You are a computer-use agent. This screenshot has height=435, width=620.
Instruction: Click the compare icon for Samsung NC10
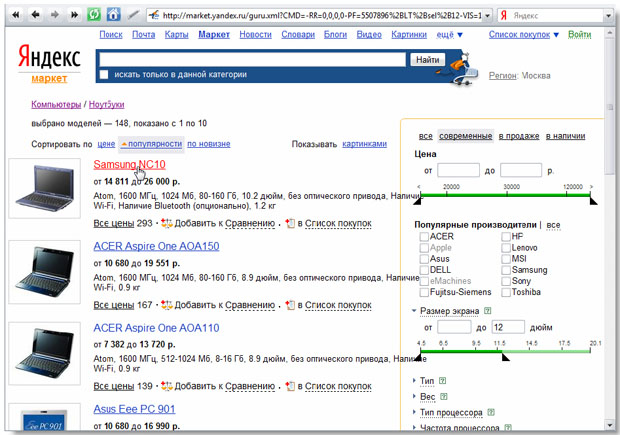[167, 223]
